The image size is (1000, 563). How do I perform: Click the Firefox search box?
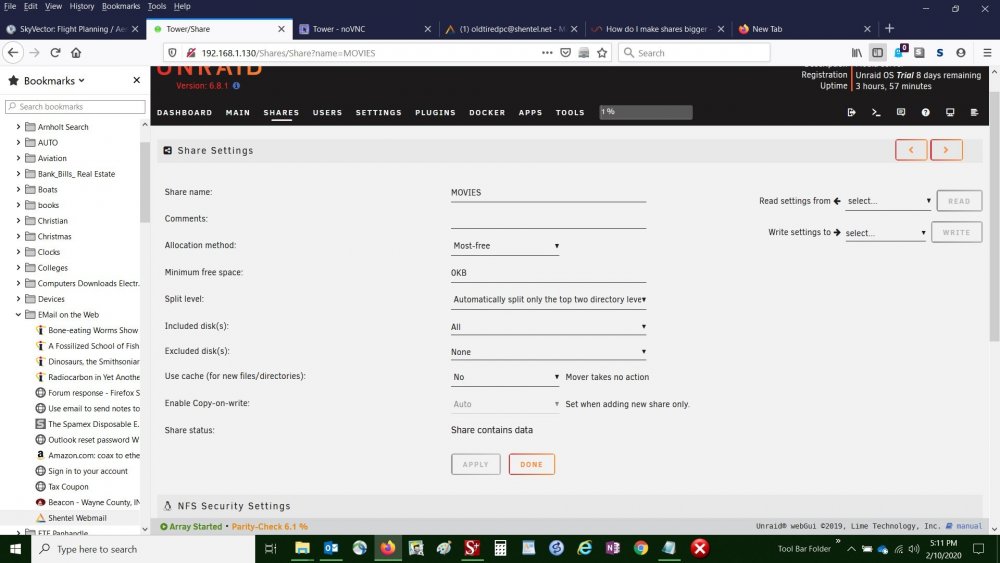pyautogui.click(x=694, y=53)
